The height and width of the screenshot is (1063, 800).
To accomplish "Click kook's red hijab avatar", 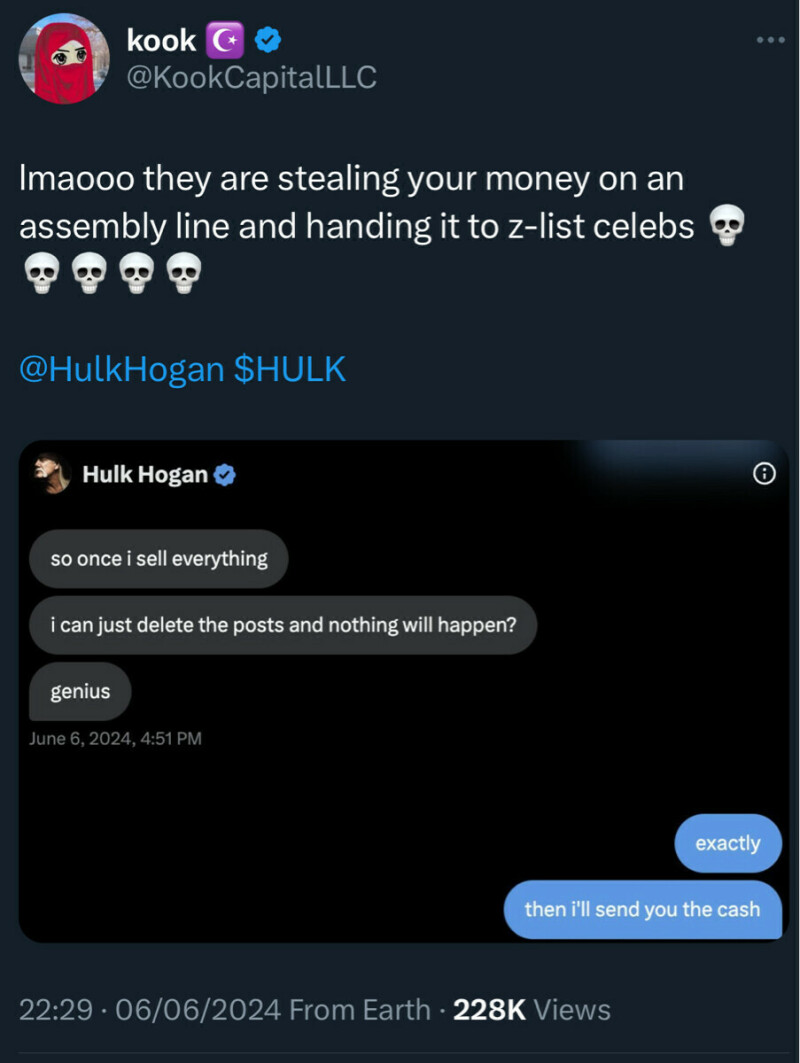I will coord(64,59).
